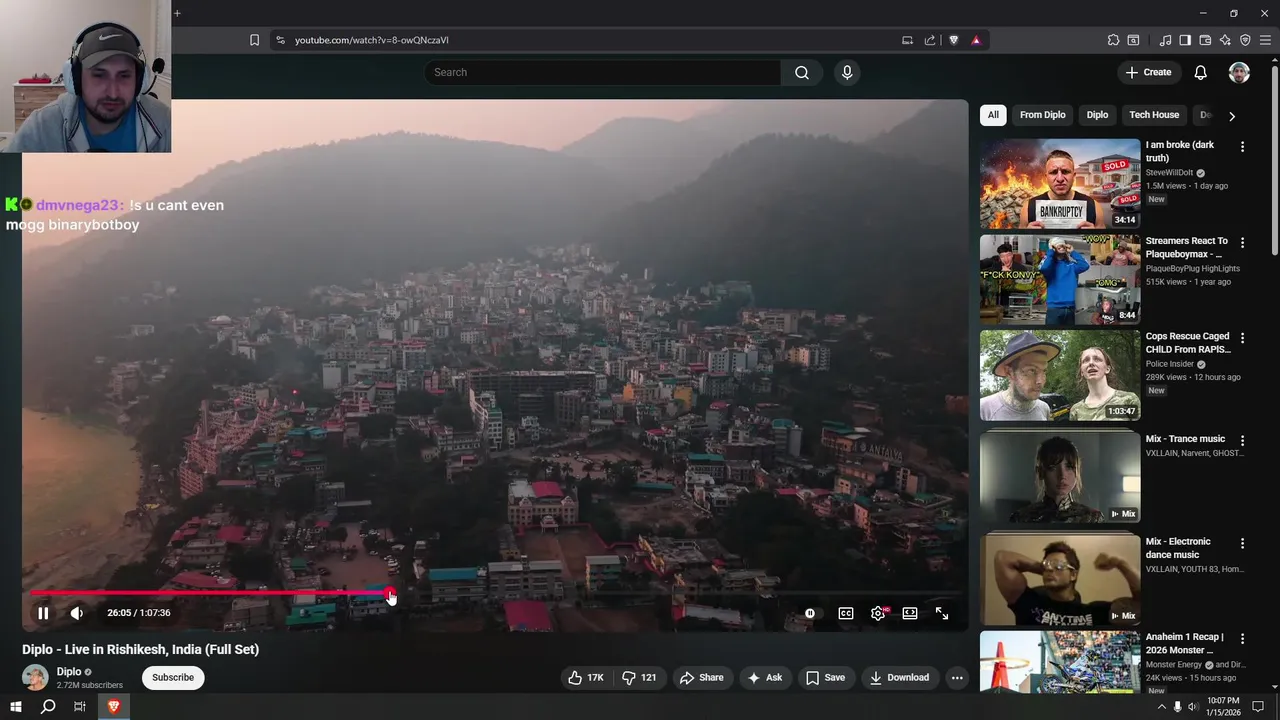Click the Diplo channel name link

pyautogui.click(x=69, y=672)
